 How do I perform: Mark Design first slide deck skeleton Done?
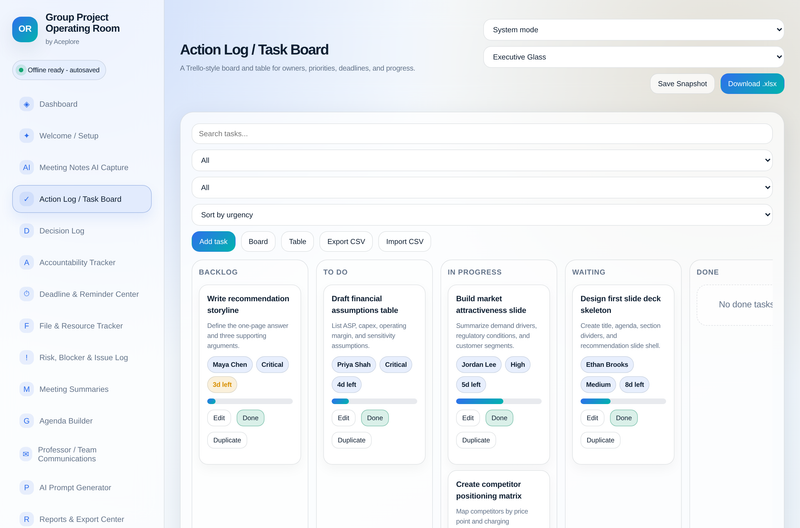click(623, 418)
